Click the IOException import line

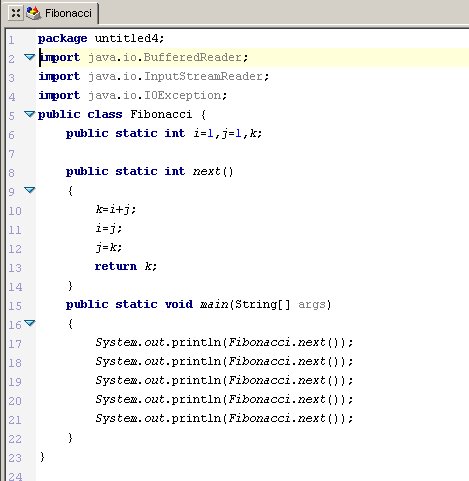[133, 95]
